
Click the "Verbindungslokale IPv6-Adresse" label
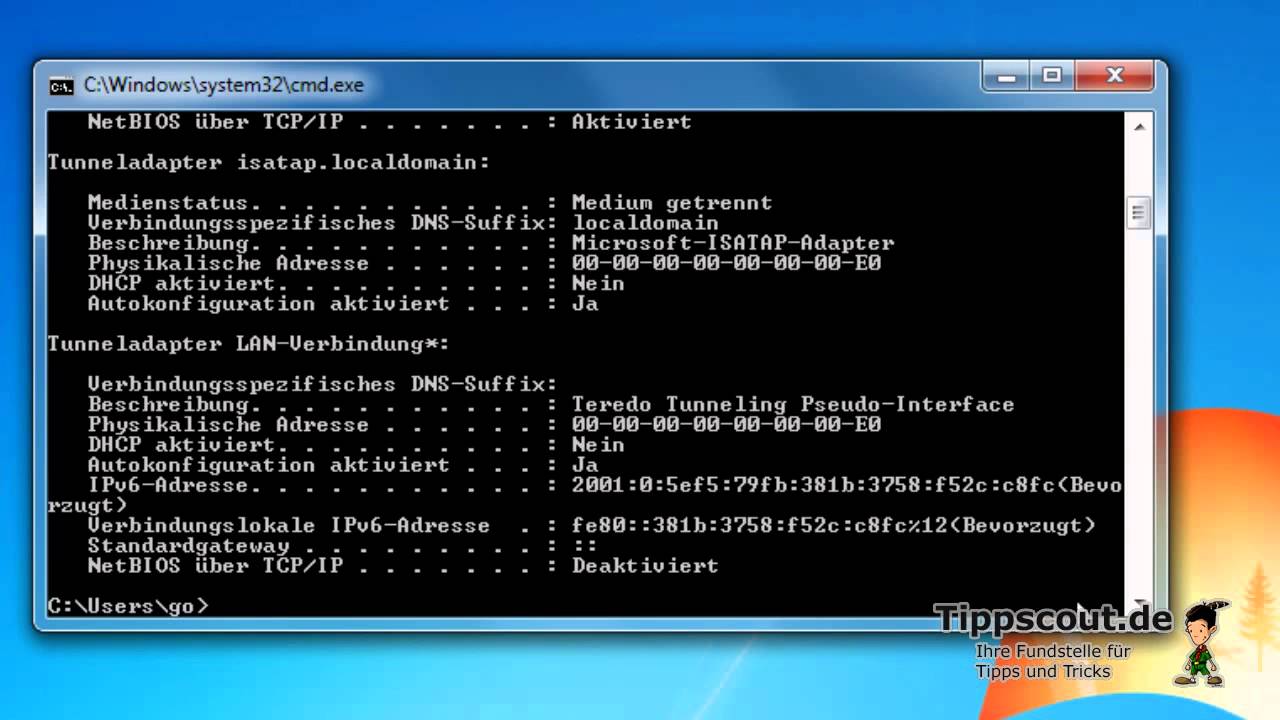[289, 525]
